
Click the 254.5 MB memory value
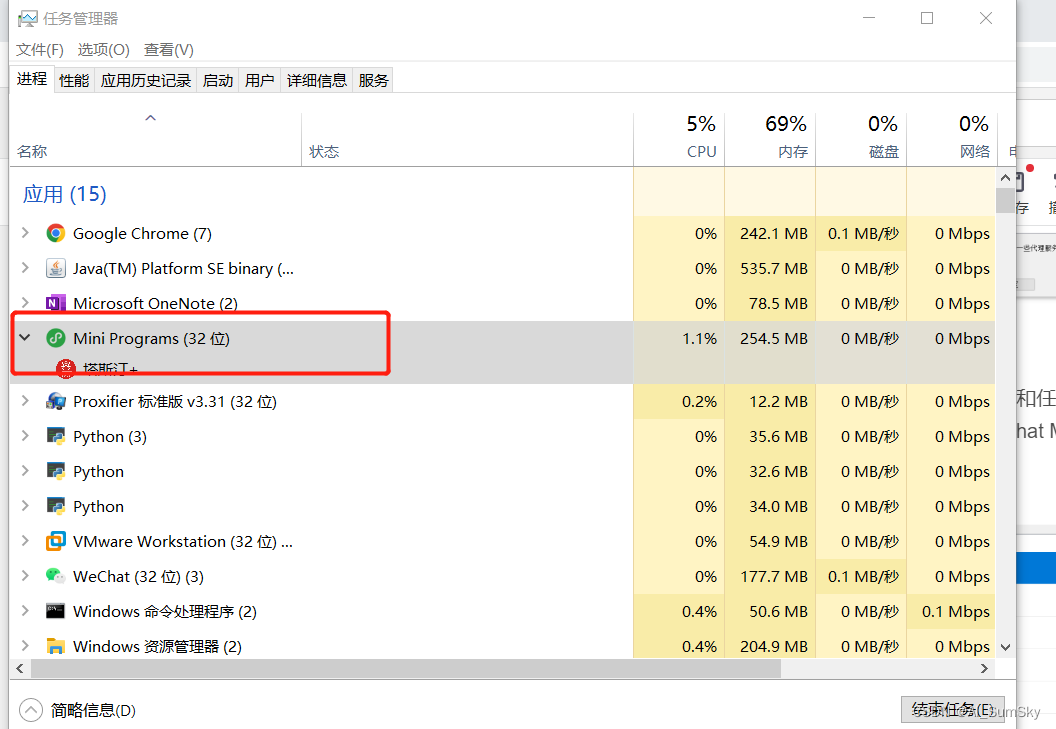(774, 338)
